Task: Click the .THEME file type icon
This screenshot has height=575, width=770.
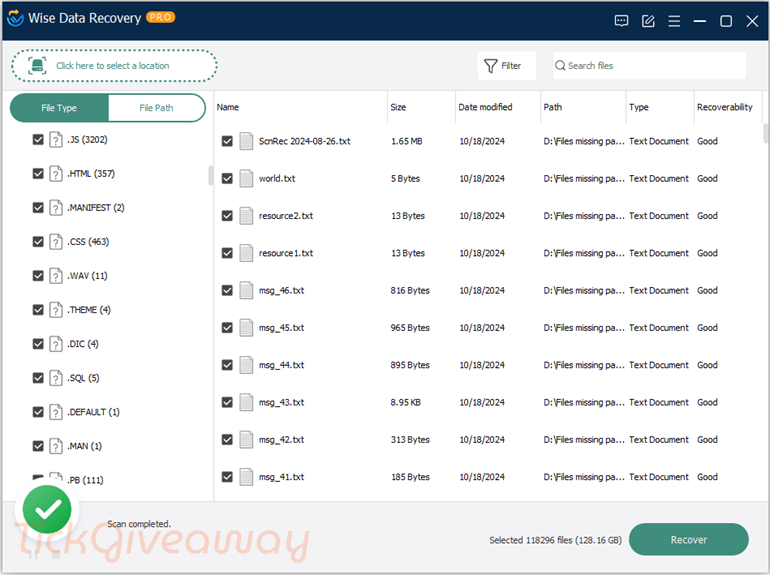Action: point(56,310)
